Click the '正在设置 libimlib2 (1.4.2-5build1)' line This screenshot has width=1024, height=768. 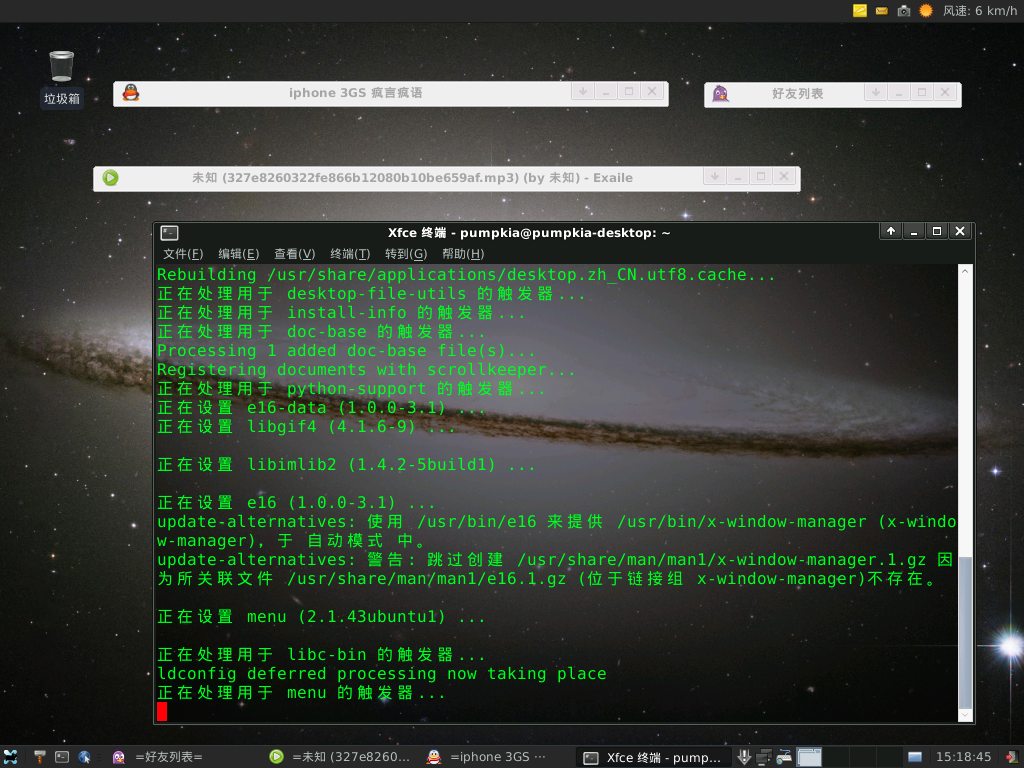tap(346, 465)
